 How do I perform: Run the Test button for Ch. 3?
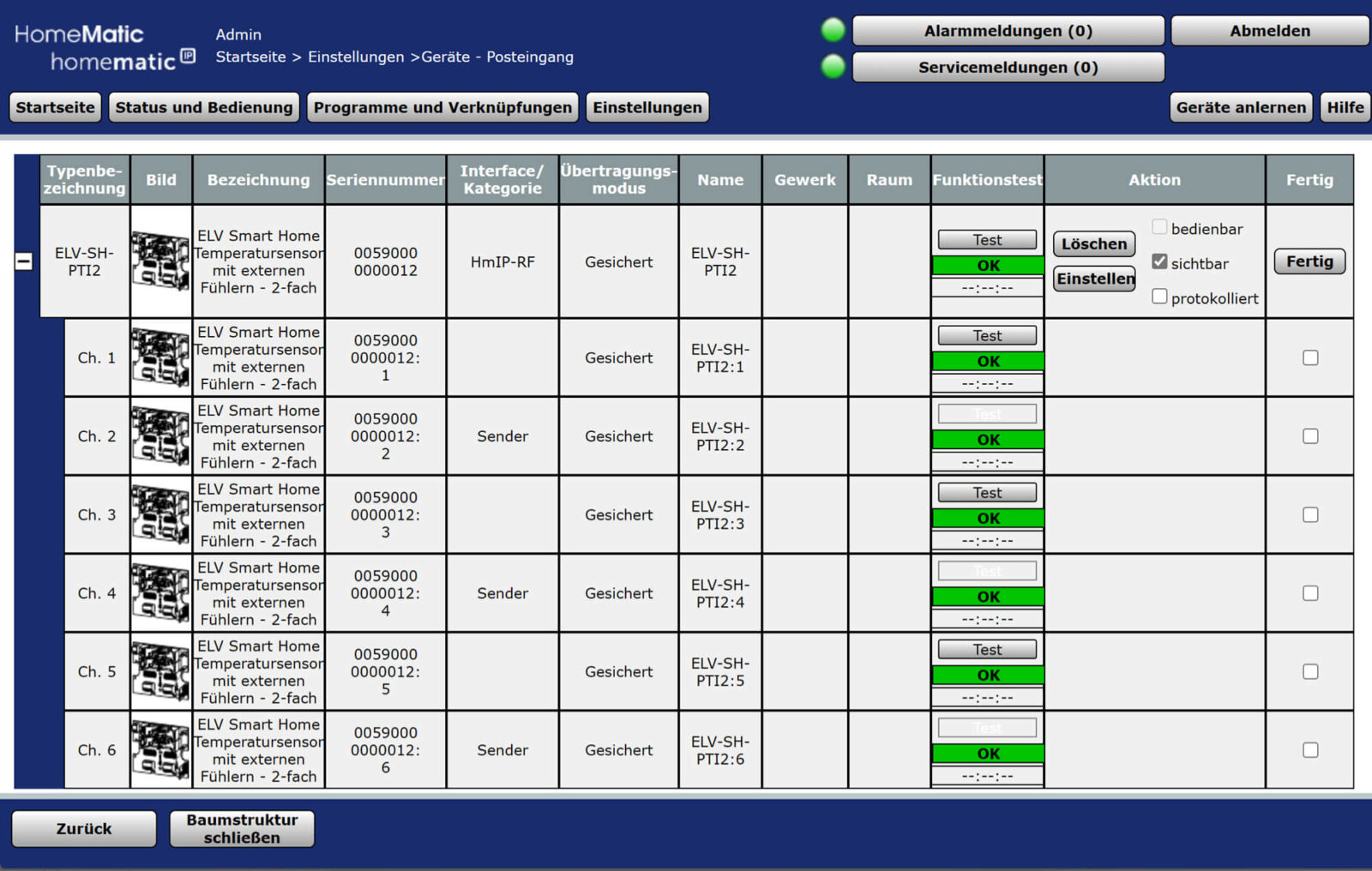pos(987,493)
